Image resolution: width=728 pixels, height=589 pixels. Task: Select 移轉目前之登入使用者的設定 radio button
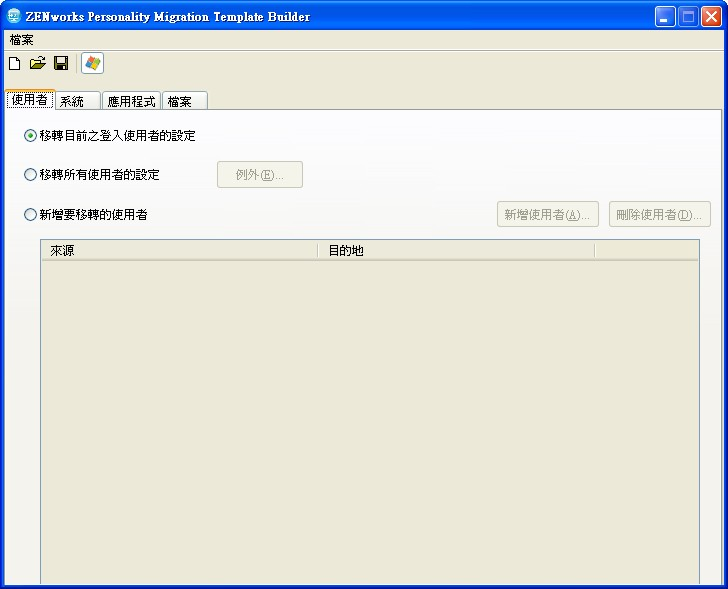click(x=30, y=136)
